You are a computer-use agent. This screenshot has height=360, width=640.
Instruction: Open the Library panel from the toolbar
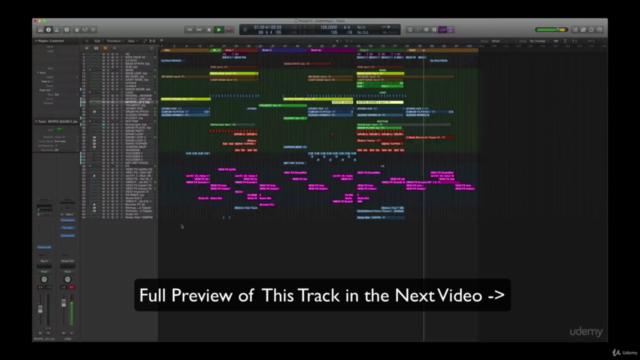tap(40, 30)
